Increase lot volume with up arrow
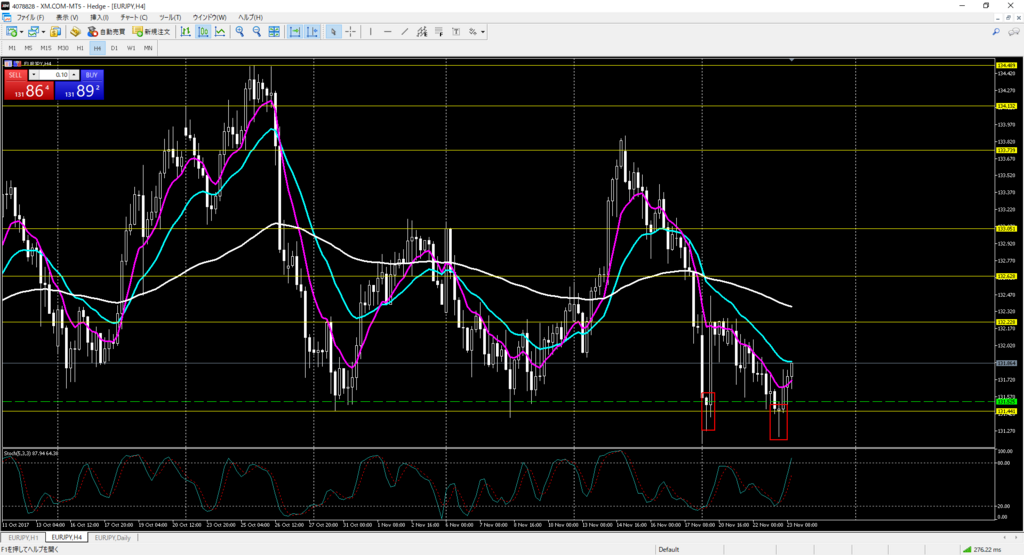 (x=74, y=75)
